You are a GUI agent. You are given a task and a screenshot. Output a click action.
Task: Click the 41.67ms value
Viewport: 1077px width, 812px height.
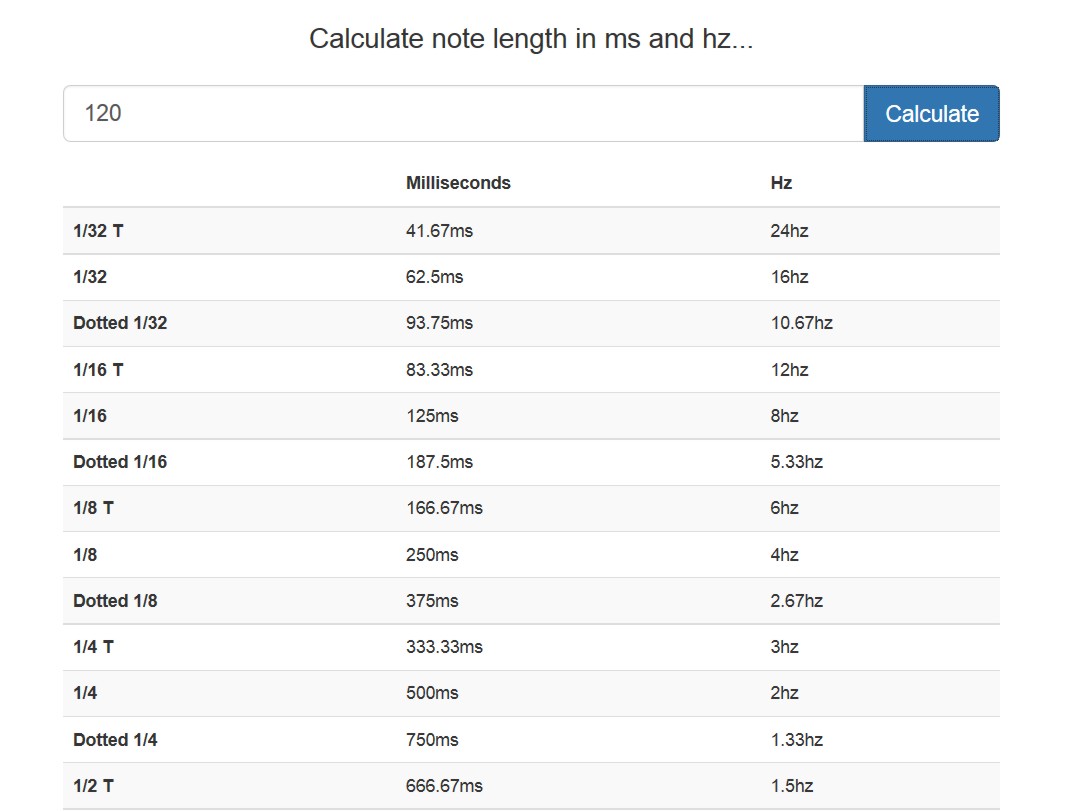click(439, 231)
